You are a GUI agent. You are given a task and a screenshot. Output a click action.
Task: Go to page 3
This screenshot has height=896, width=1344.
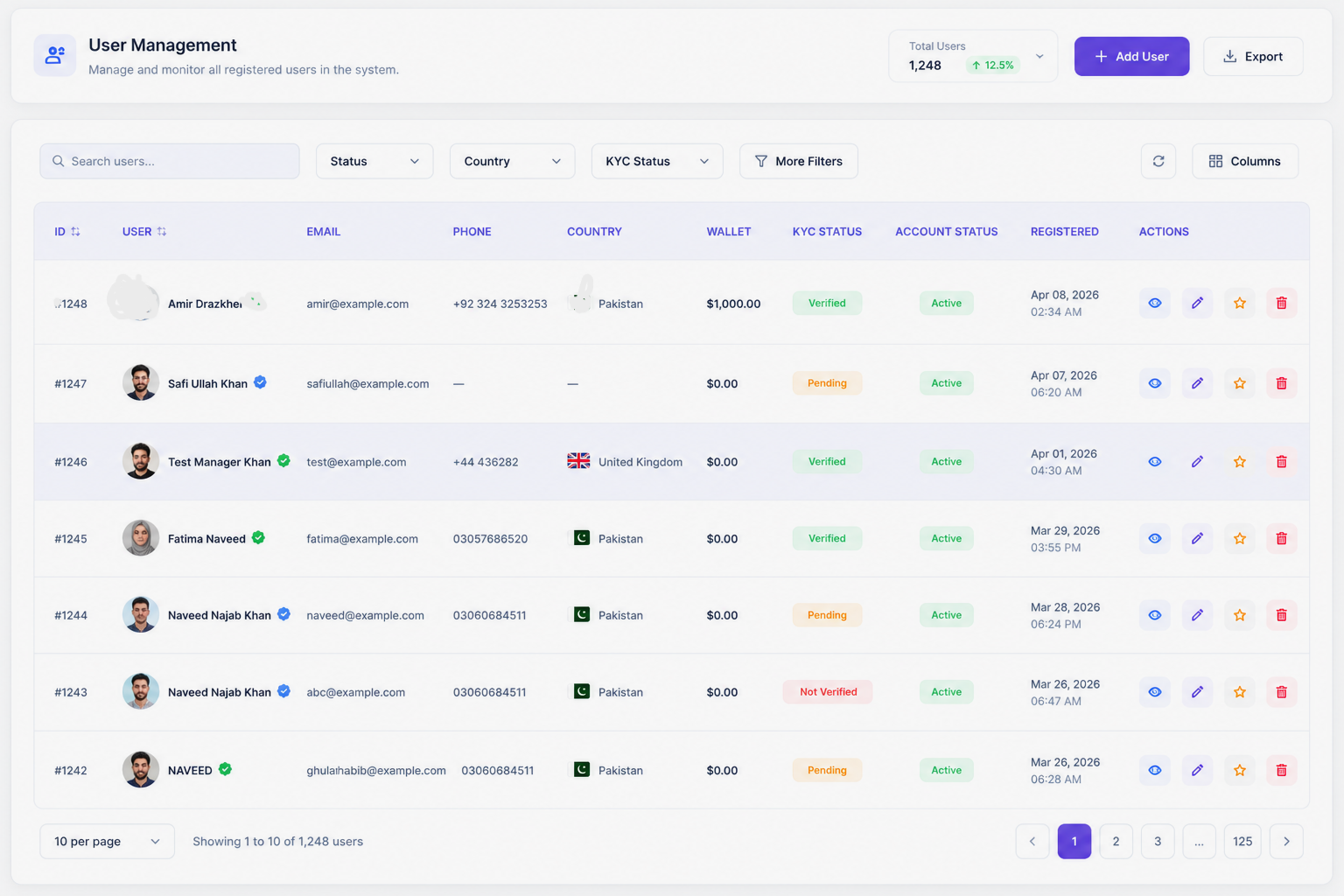tap(1158, 842)
